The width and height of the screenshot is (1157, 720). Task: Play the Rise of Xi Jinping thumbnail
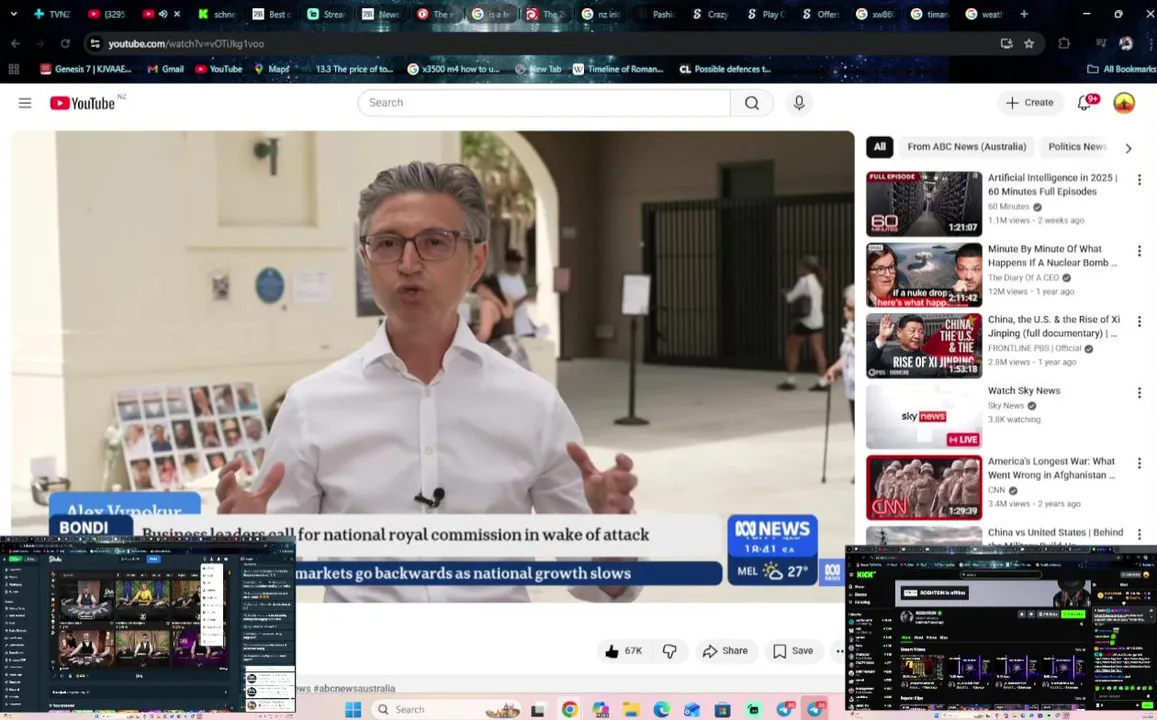(x=924, y=346)
